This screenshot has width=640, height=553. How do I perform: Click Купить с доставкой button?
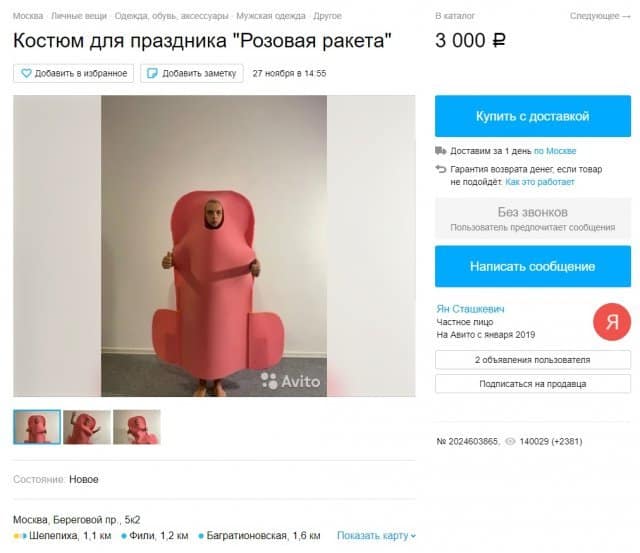[x=533, y=116]
